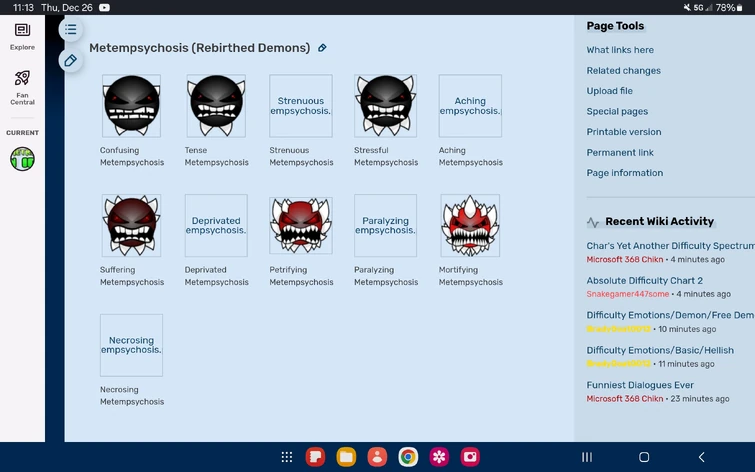Viewport: 755px width, 472px height.
Task: Launch the red notes app in dock
Action: point(315,457)
